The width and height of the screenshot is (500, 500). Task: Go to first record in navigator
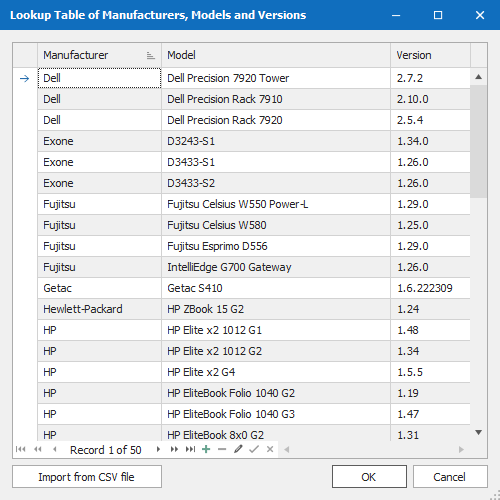[x=20, y=449]
